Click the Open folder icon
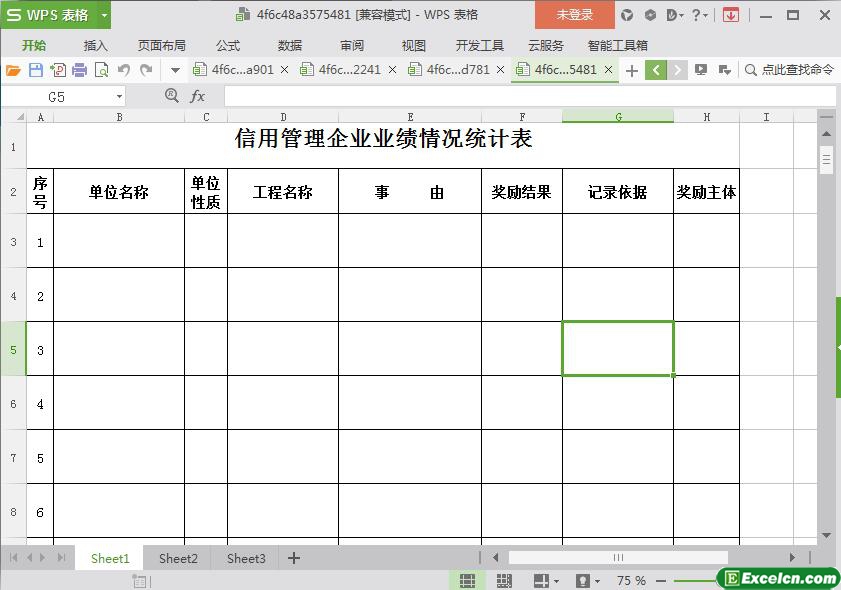This screenshot has width=841, height=590. click(x=13, y=70)
